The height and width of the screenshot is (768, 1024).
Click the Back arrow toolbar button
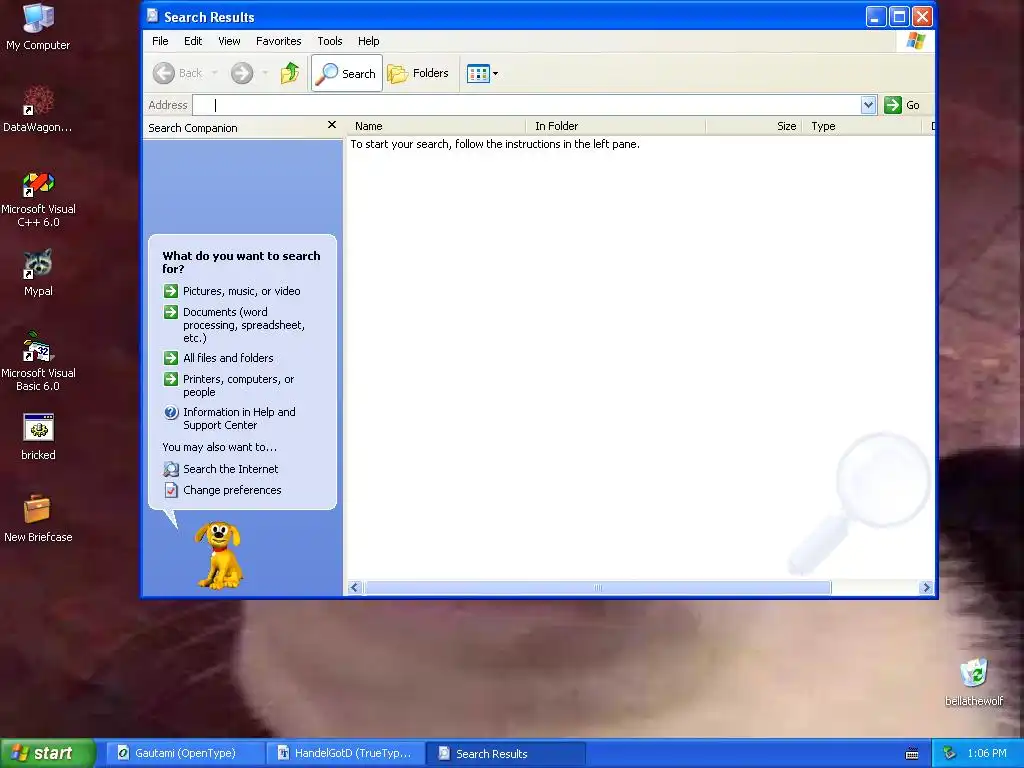(x=178, y=73)
